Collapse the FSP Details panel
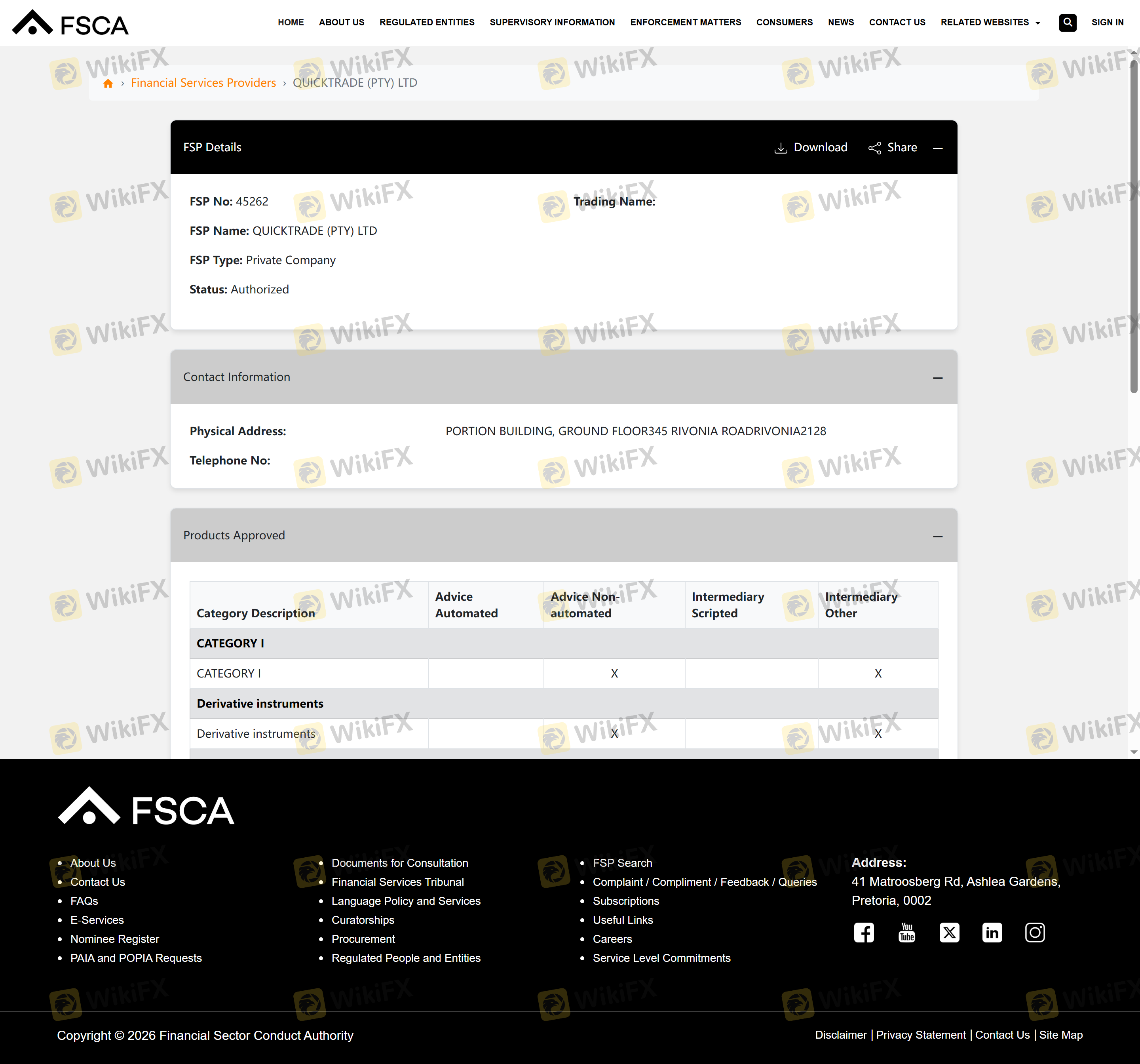Viewport: 1140px width, 1064px height. coord(938,148)
